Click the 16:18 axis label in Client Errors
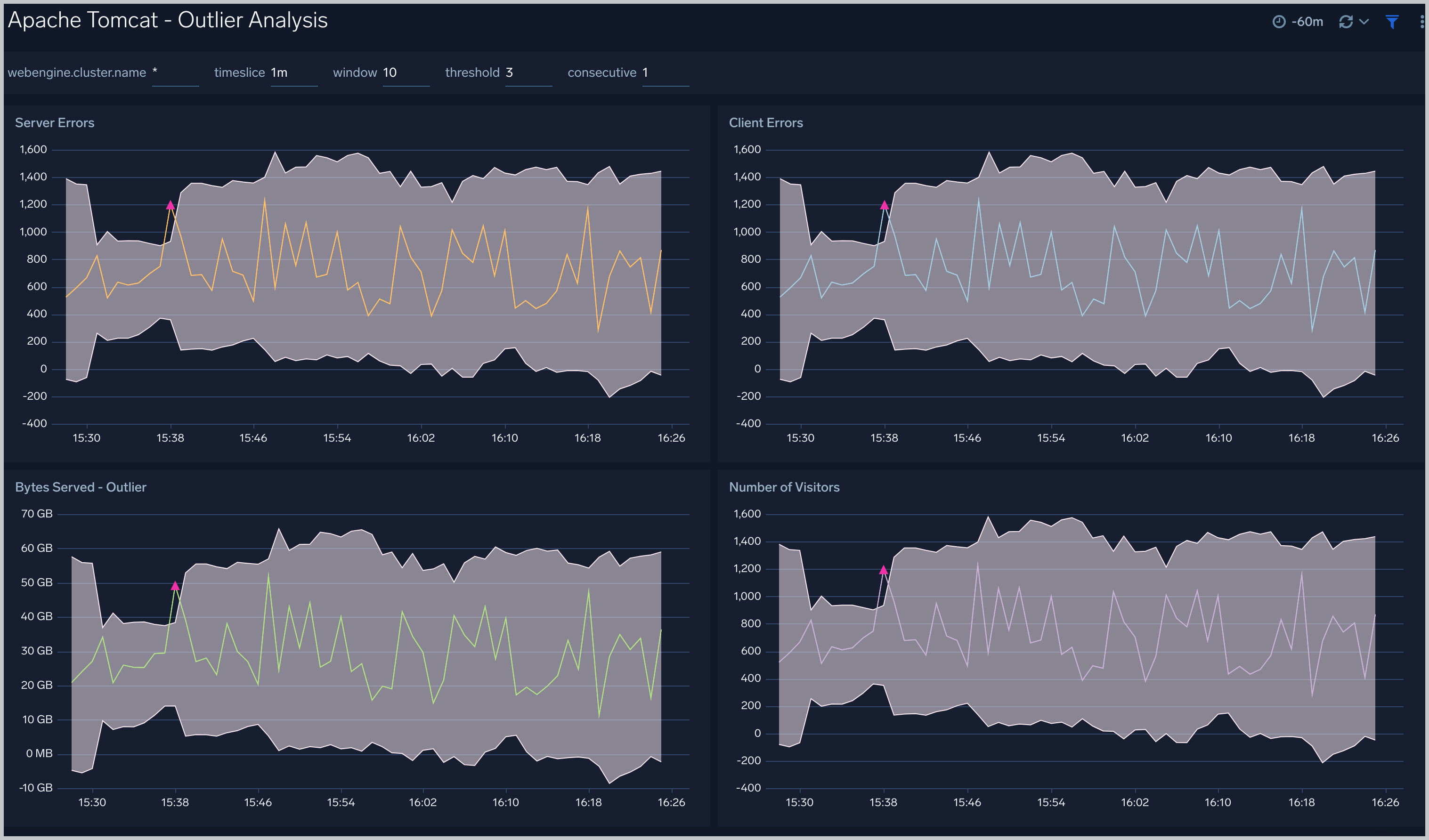 (1301, 438)
